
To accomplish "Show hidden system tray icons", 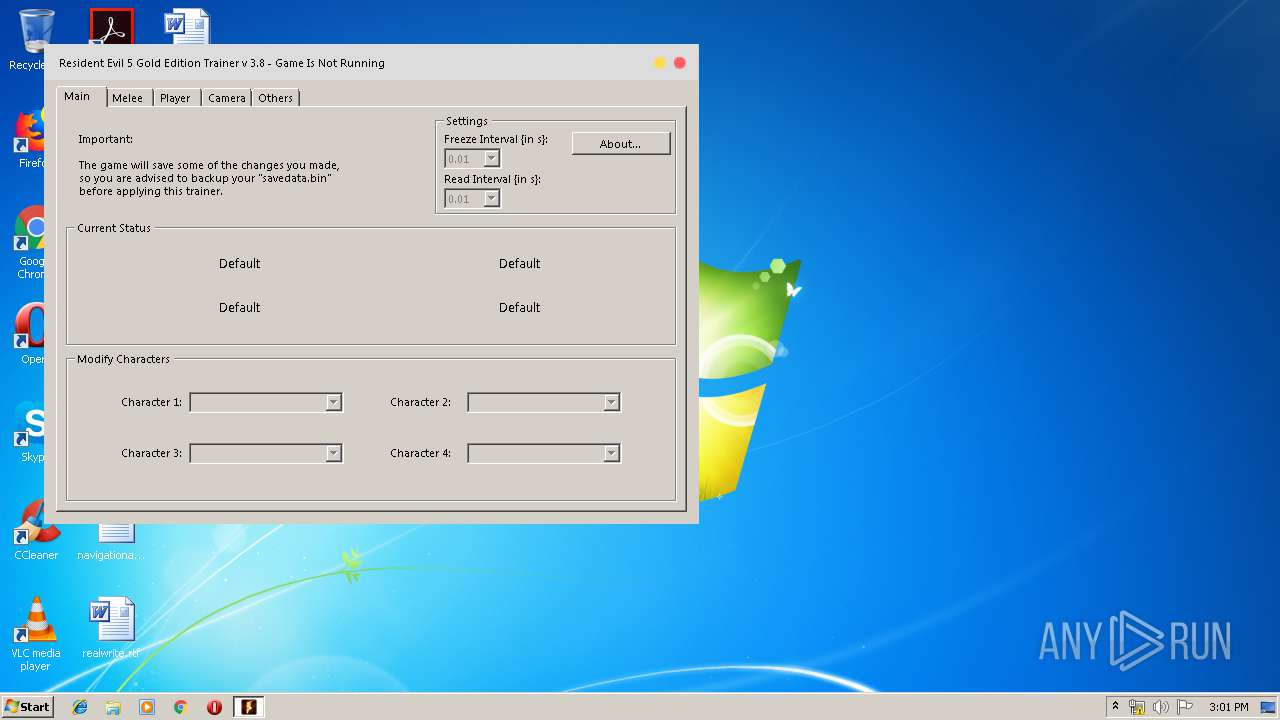I will point(1115,707).
